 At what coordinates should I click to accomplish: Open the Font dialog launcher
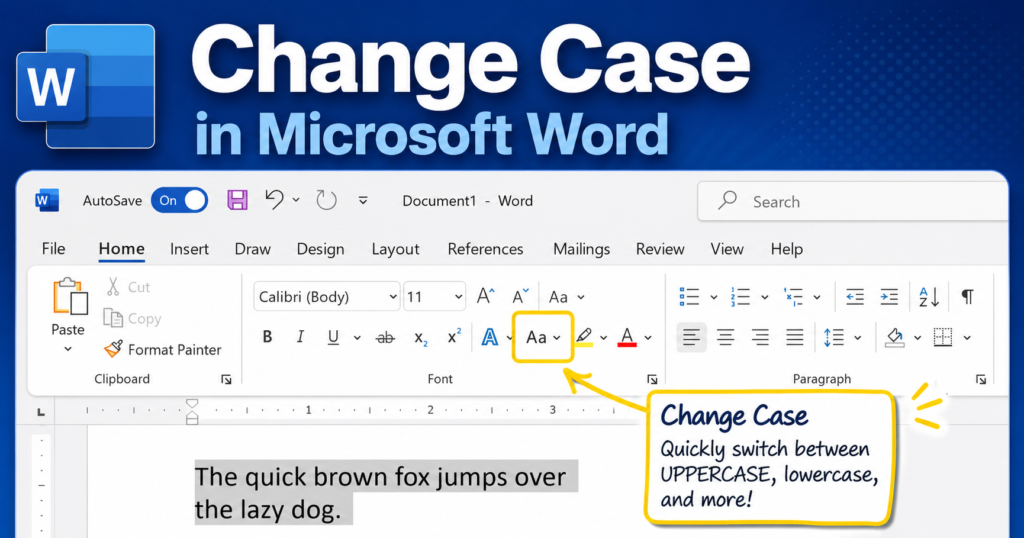click(652, 379)
